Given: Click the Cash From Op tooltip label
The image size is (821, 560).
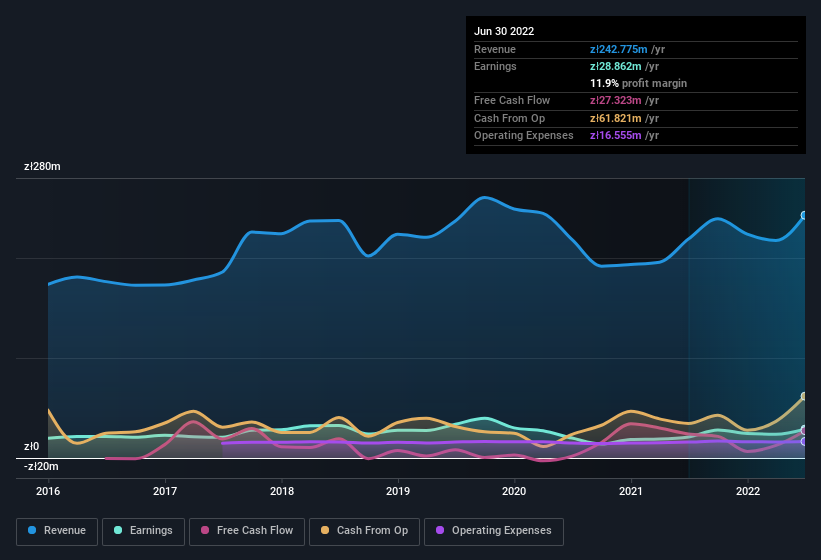Looking at the screenshot, I should pyautogui.click(x=509, y=118).
